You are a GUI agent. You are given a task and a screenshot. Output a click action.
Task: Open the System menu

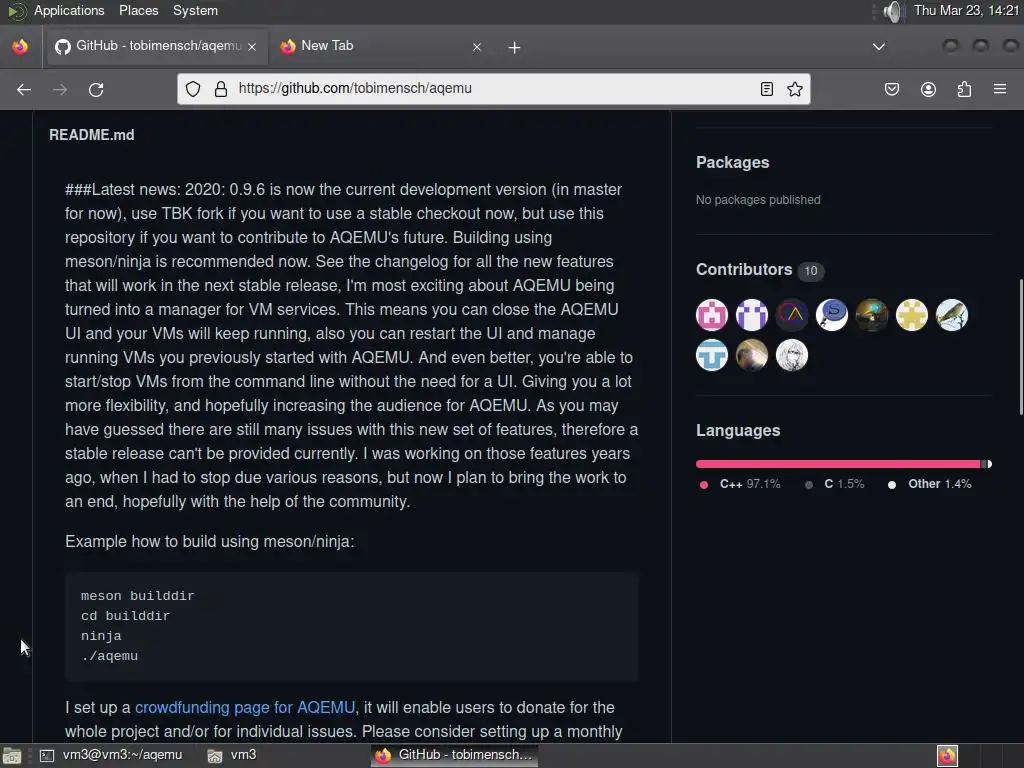(x=195, y=10)
